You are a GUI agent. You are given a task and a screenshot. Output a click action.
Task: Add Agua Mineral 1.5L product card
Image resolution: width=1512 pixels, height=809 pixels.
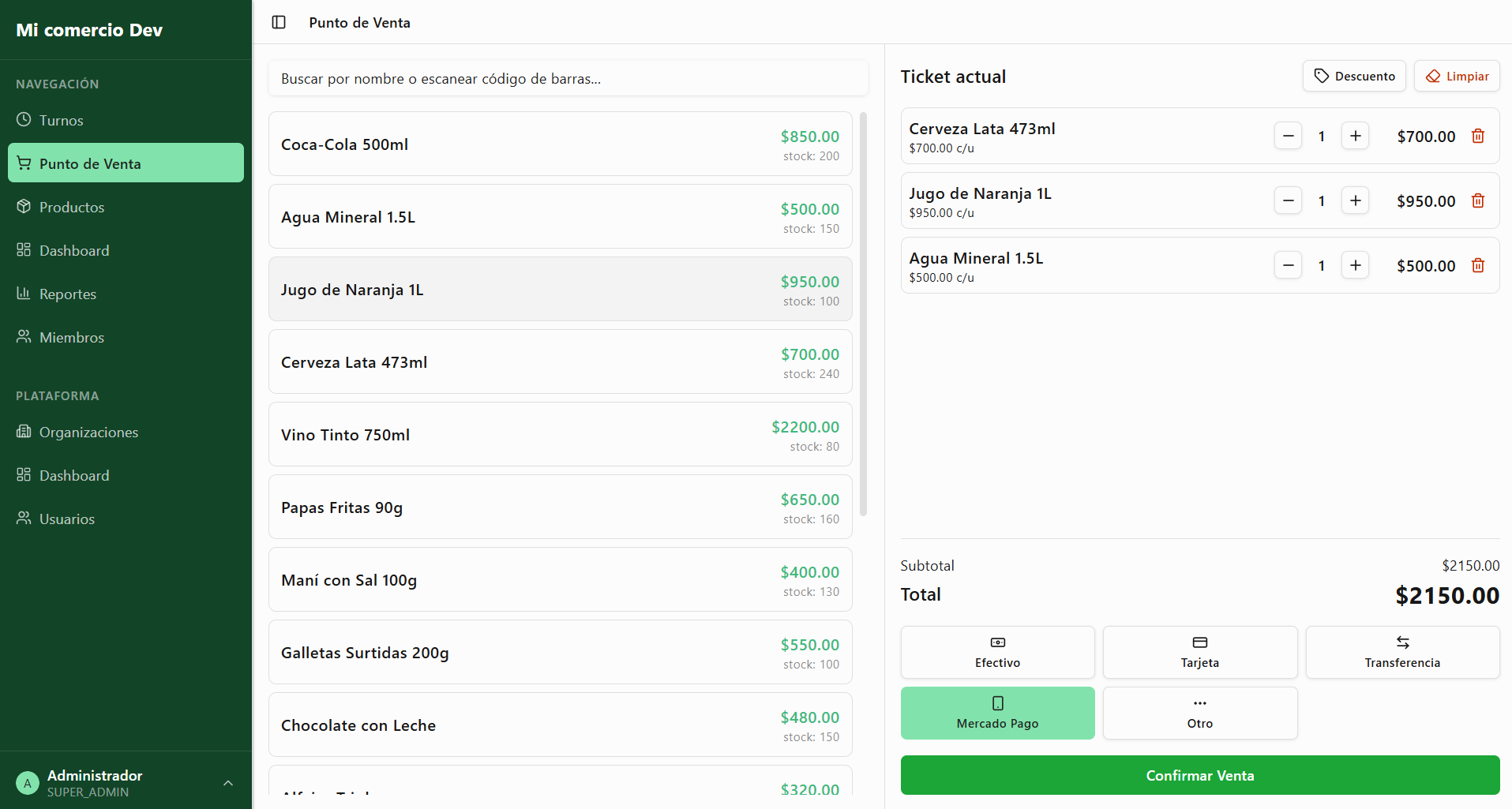click(x=560, y=216)
